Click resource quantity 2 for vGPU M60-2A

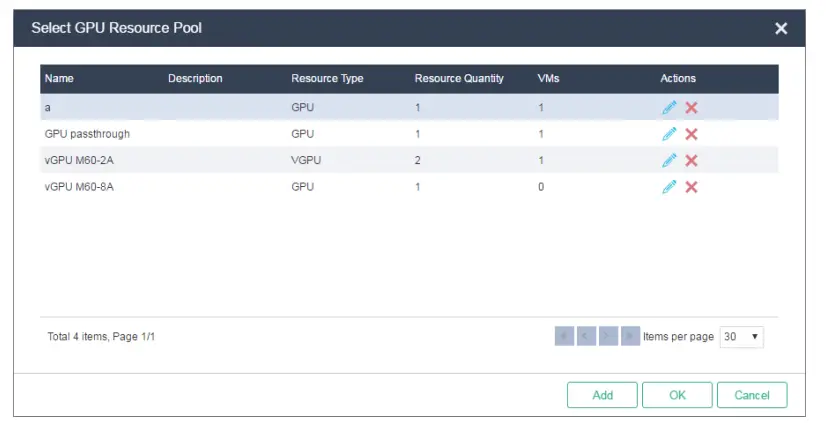coord(417,160)
